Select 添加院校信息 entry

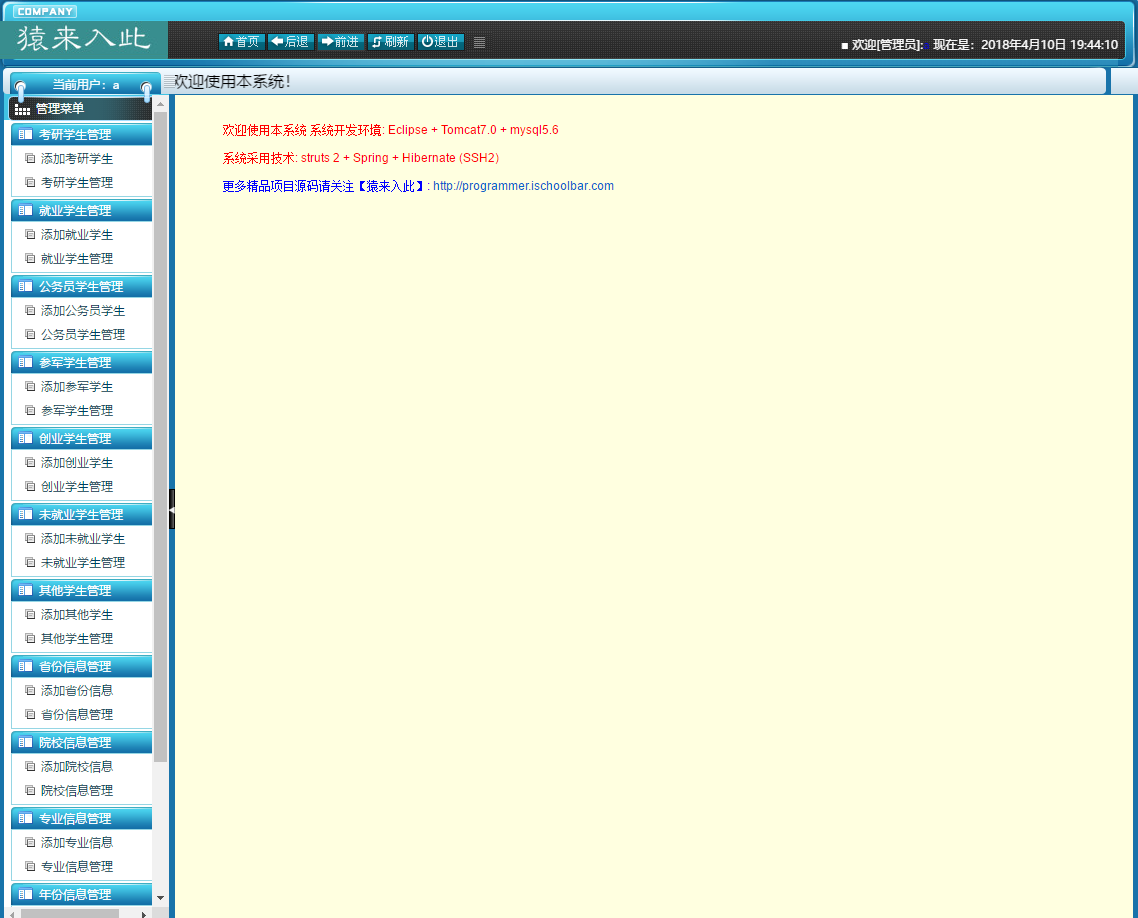76,766
